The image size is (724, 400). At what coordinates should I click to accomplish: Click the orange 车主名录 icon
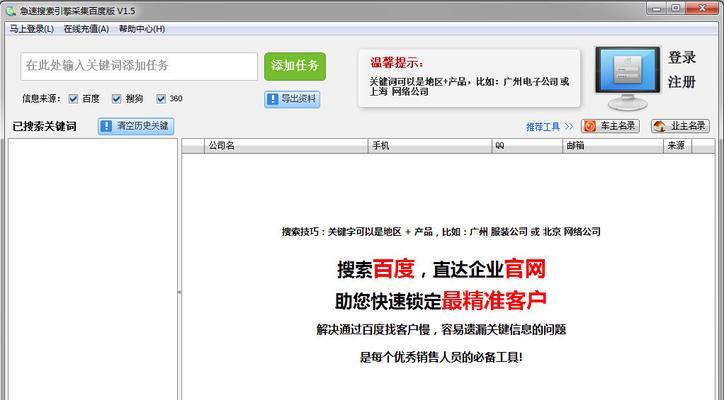coord(590,126)
